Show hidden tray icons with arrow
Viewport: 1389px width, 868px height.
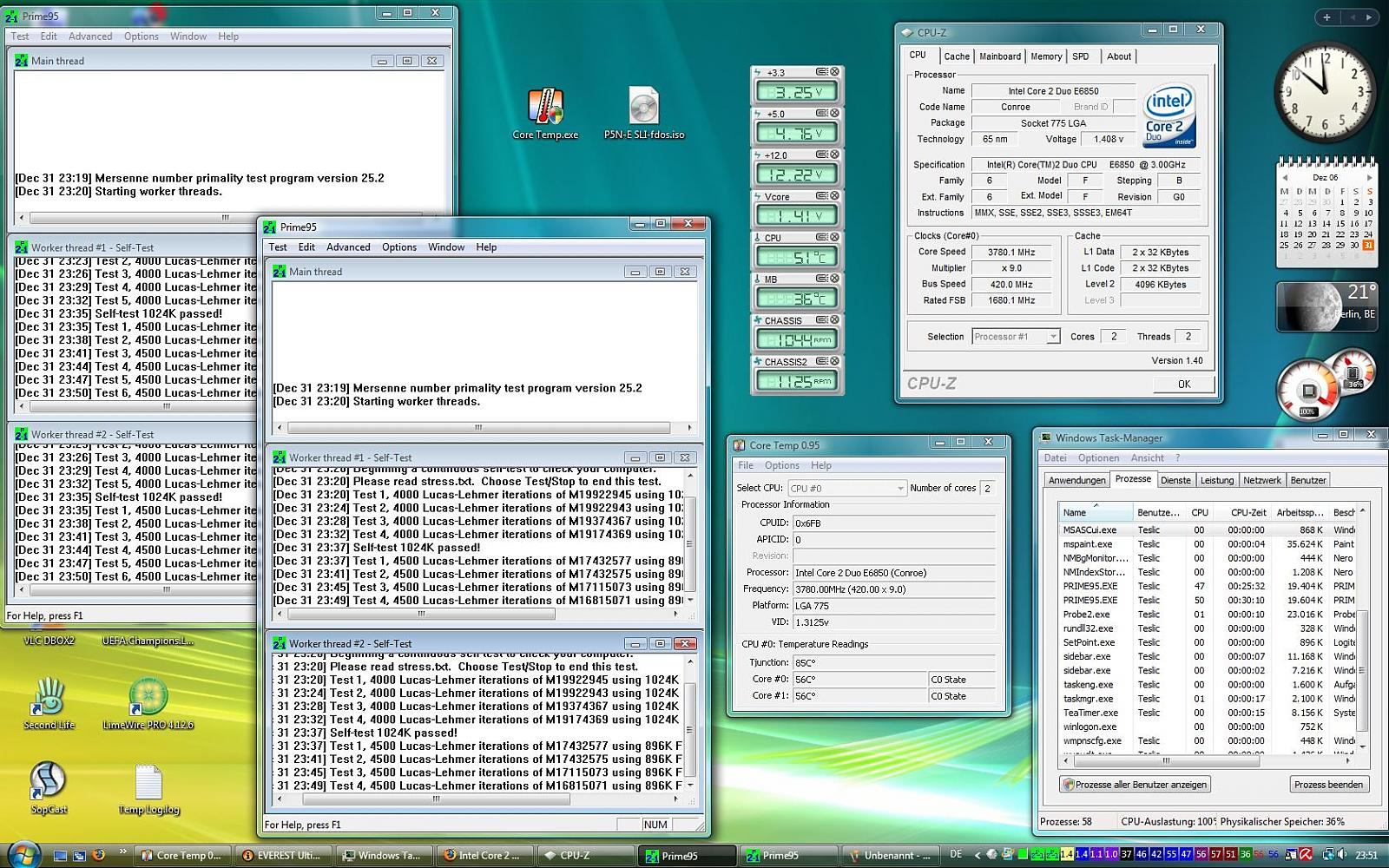tap(978, 855)
